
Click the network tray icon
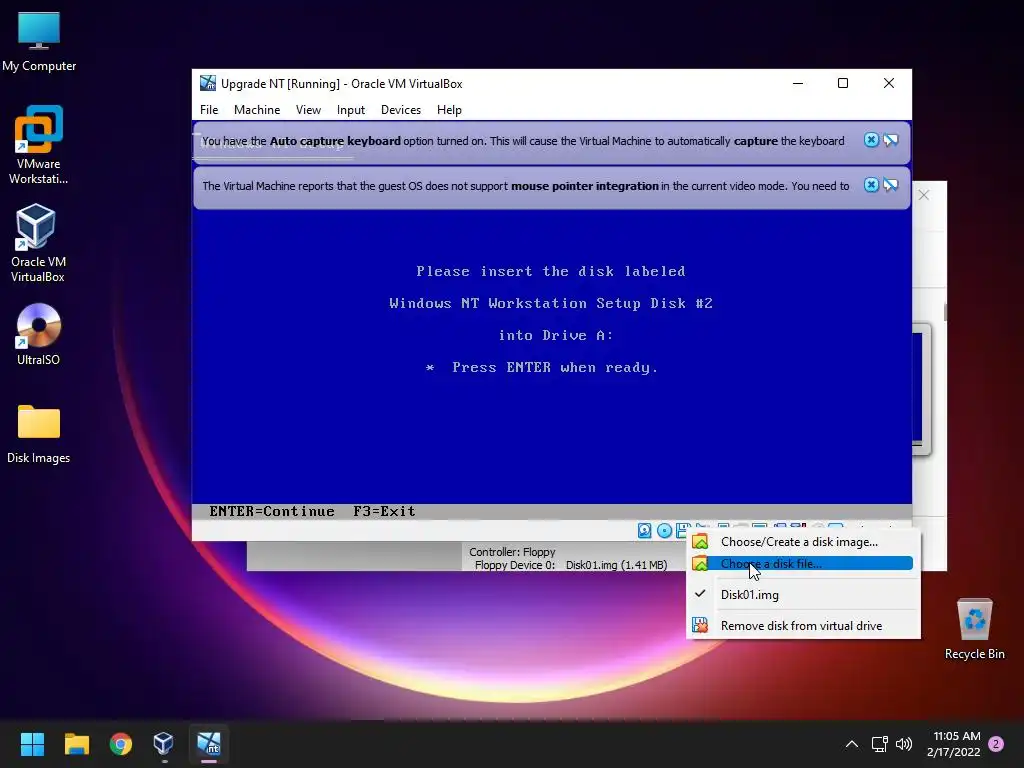pos(879,744)
